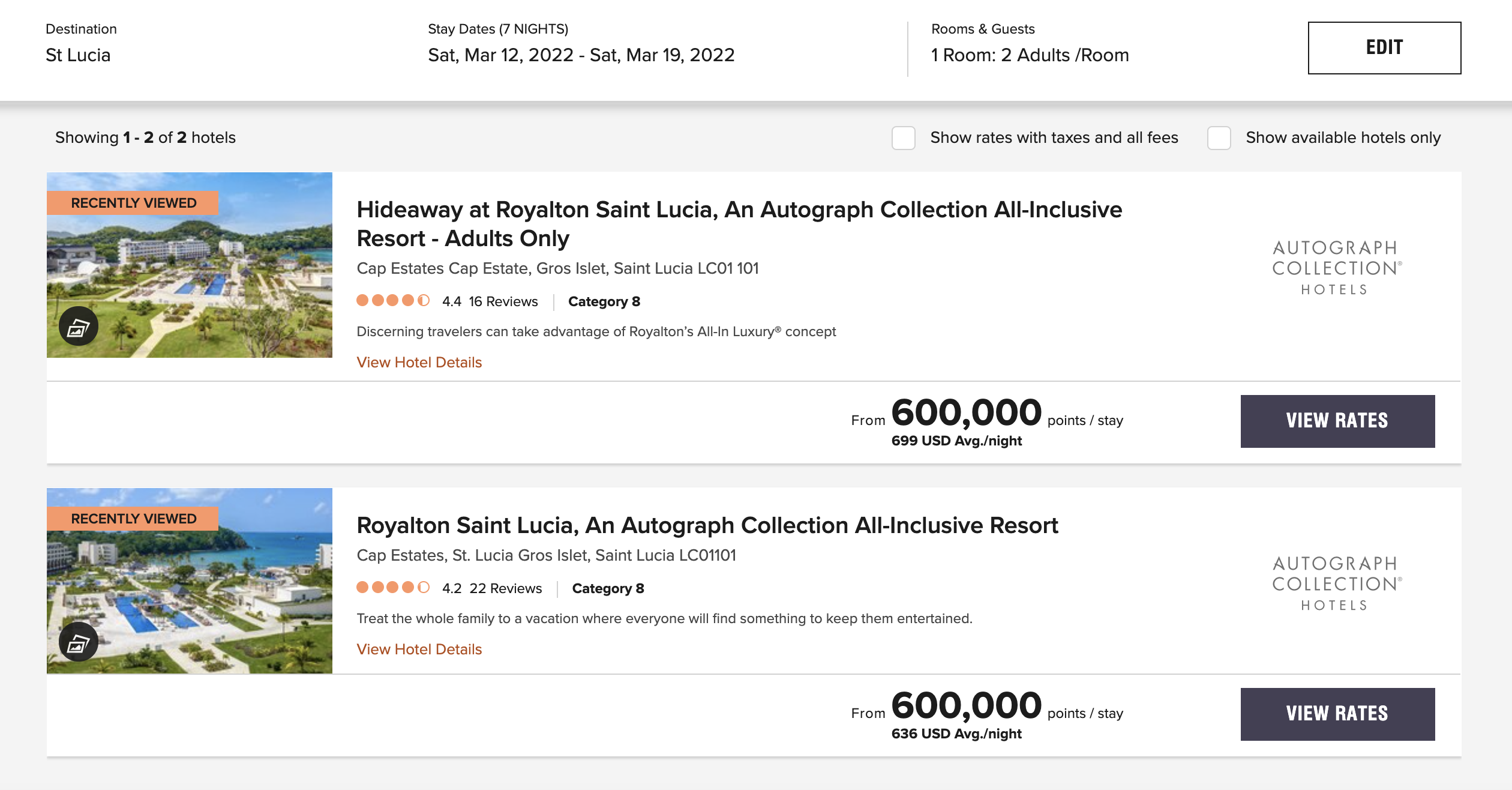This screenshot has width=1512, height=790.
Task: Open View Hotel Details for Hideaway
Action: tap(419, 363)
